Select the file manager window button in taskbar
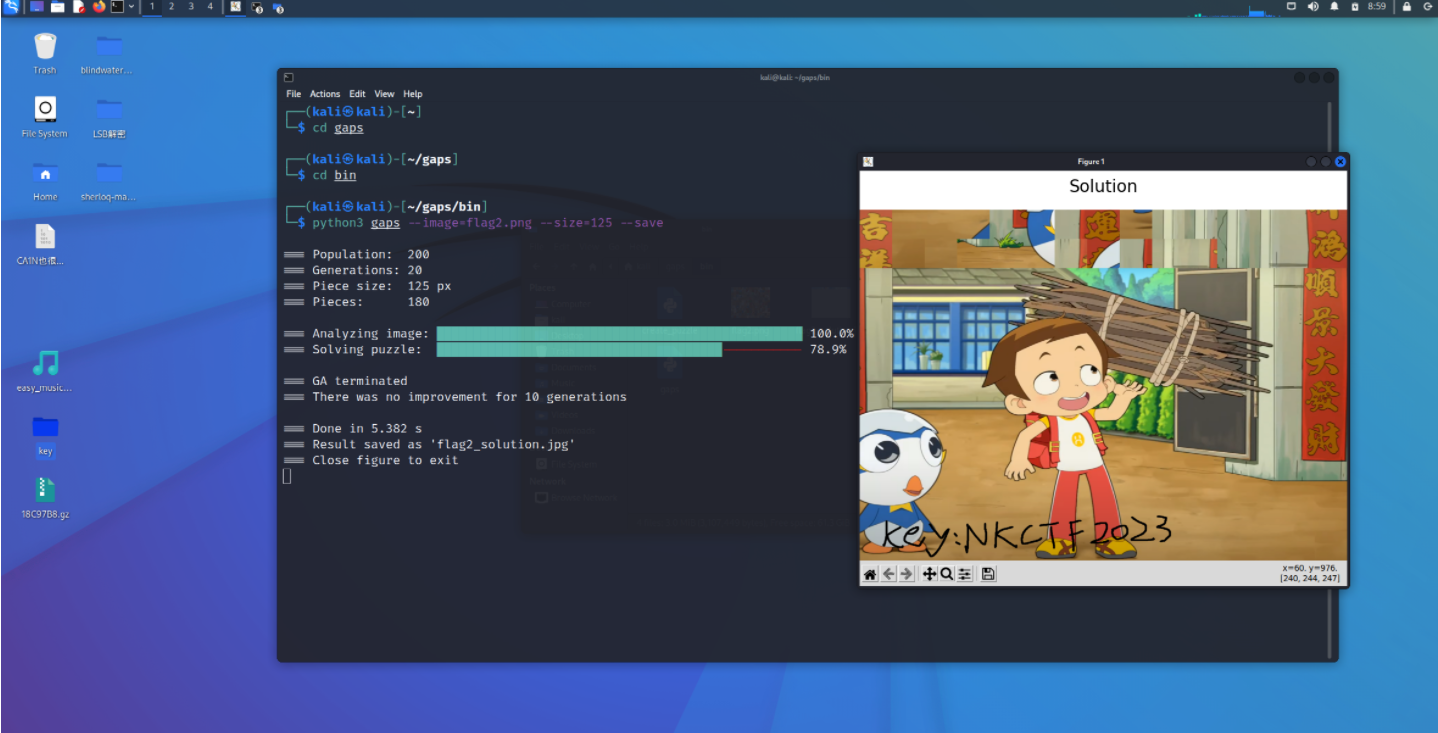This screenshot has width=1438, height=733. pyautogui.click(x=278, y=7)
